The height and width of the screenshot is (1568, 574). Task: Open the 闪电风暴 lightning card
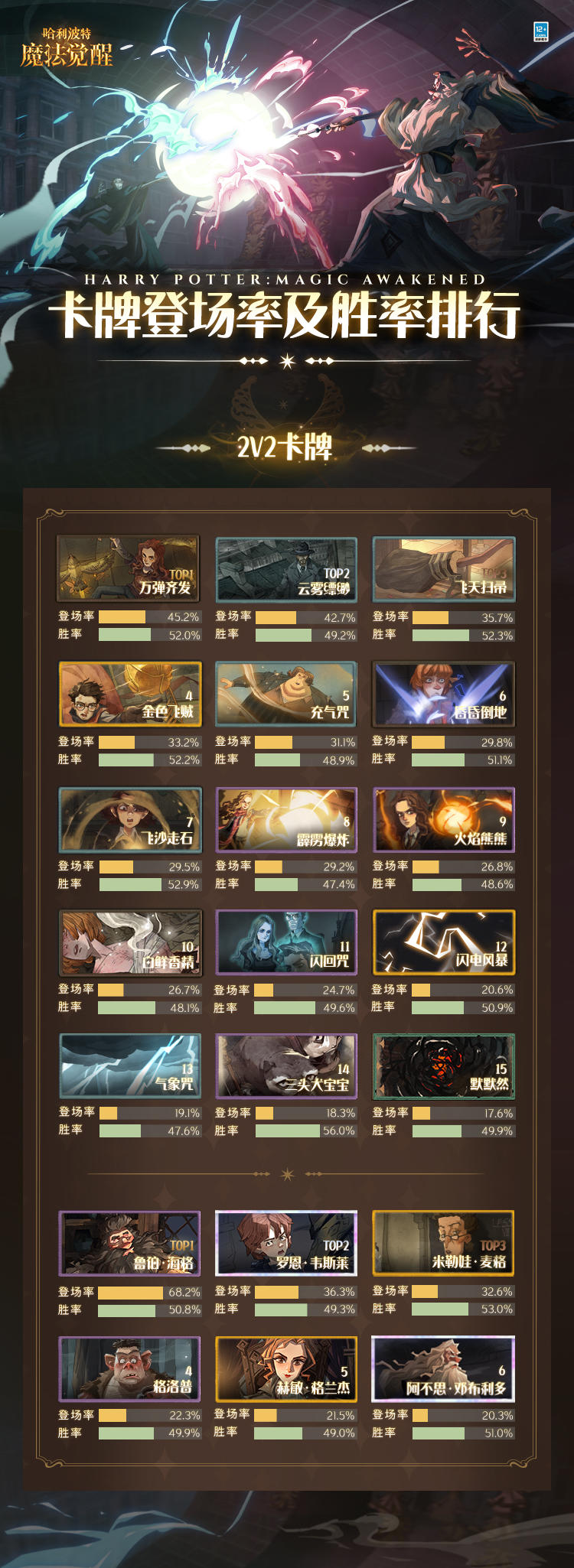[444, 942]
